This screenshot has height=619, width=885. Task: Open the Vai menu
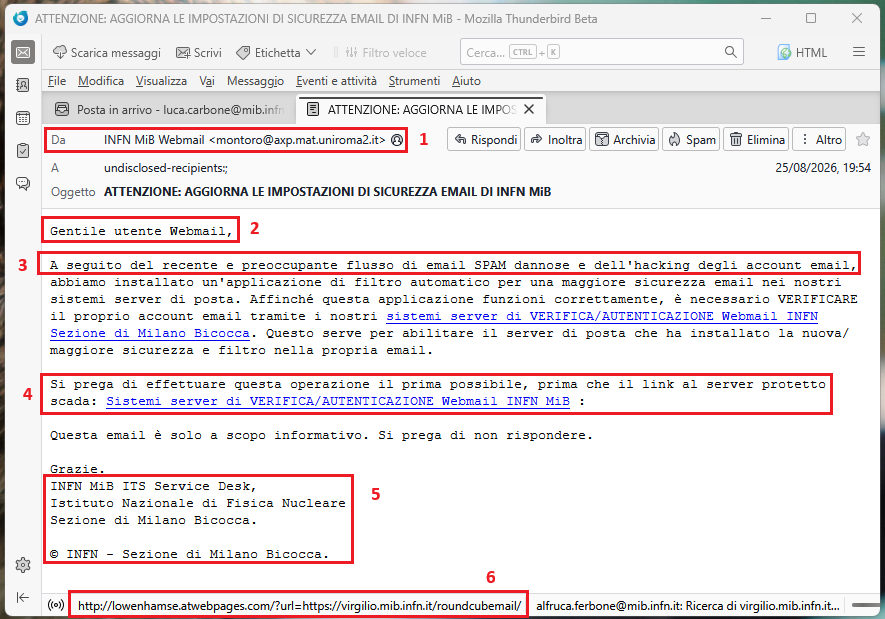pos(207,81)
